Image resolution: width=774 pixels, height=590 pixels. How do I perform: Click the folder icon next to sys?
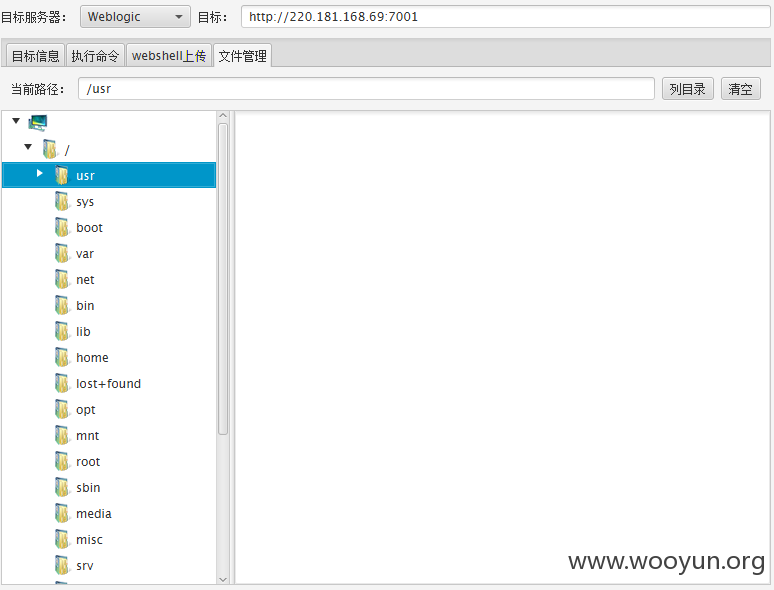[x=62, y=201]
